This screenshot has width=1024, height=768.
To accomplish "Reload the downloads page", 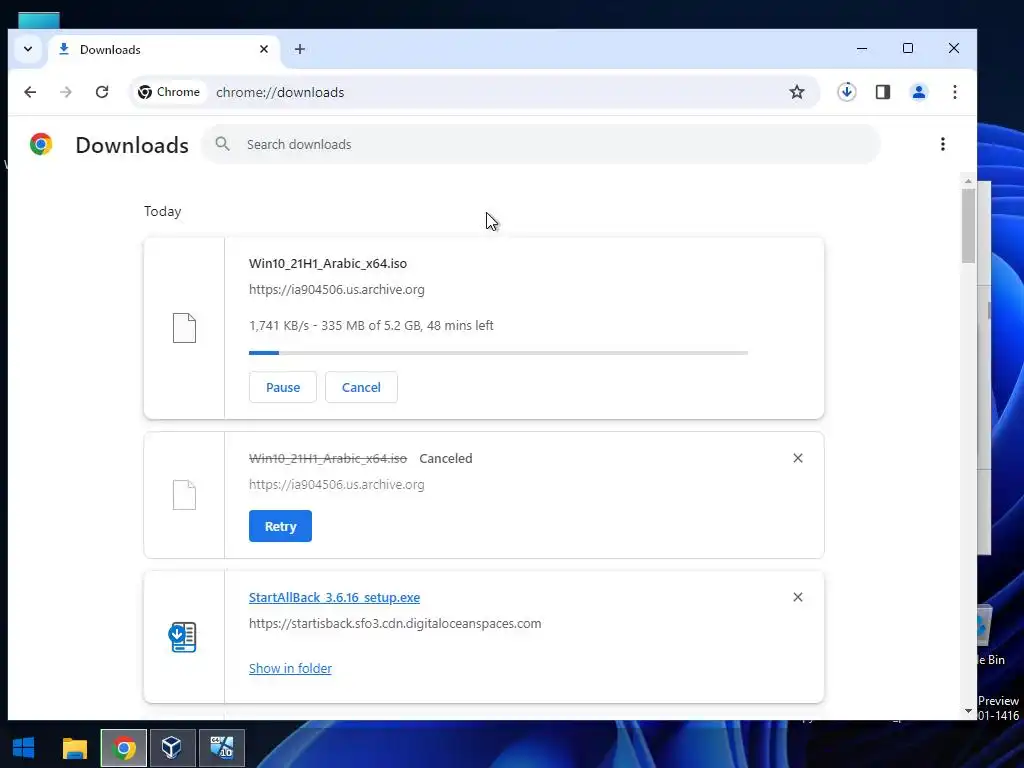I will [x=102, y=92].
